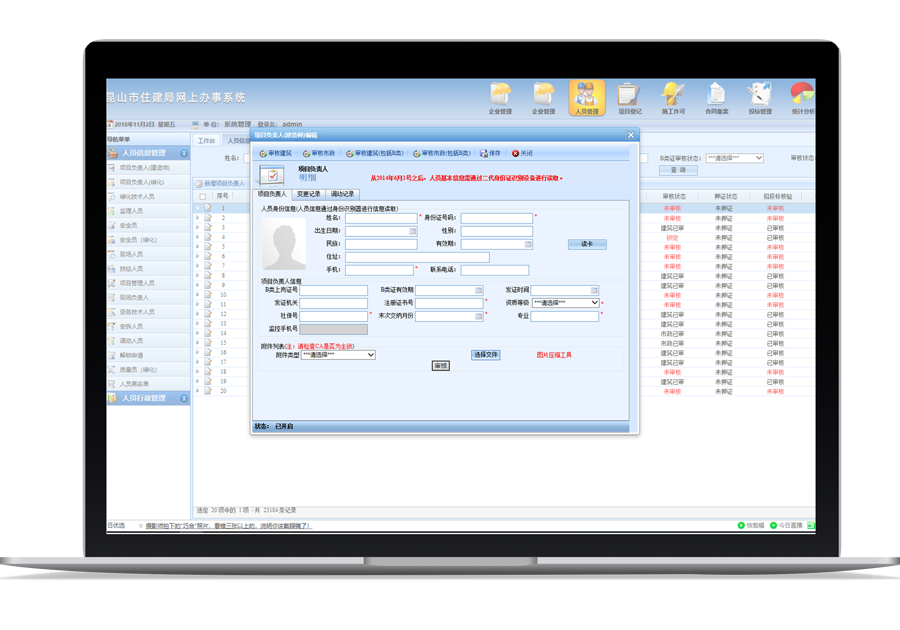
Task: Open 项目登记 icon in top toolbar
Action: [x=629, y=97]
